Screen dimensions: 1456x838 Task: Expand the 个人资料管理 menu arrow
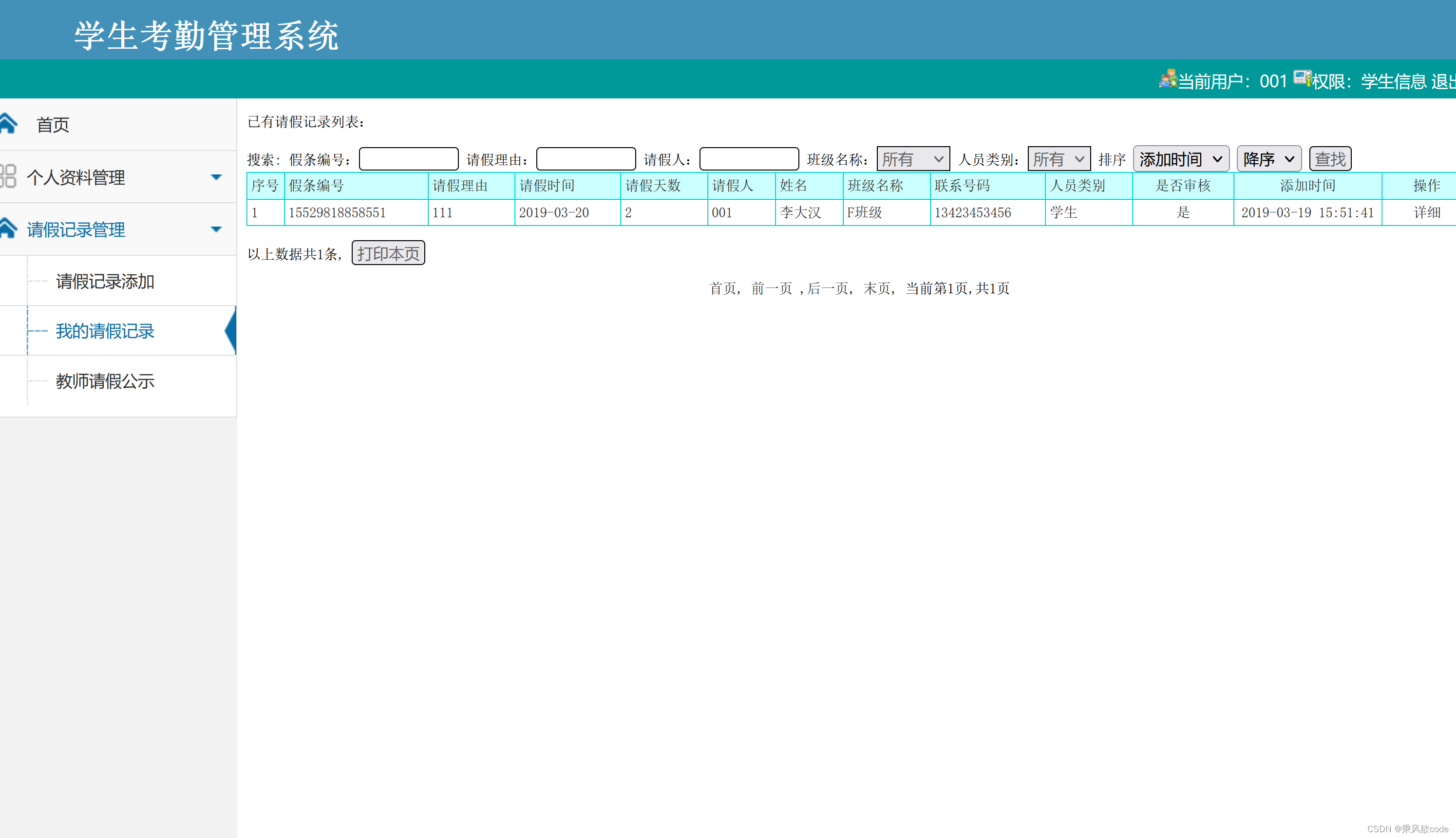(x=216, y=177)
